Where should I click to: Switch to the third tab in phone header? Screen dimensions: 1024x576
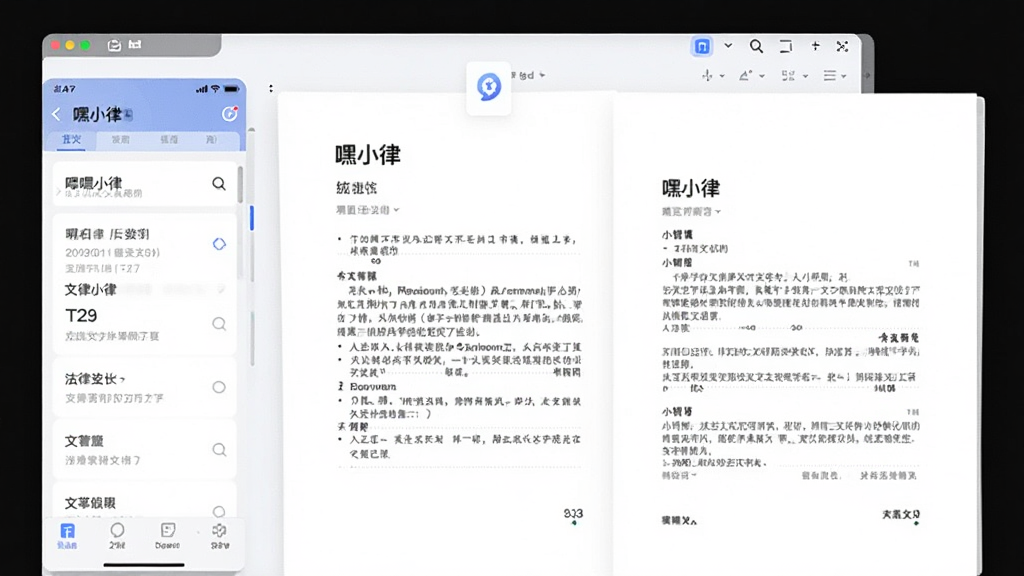169,140
